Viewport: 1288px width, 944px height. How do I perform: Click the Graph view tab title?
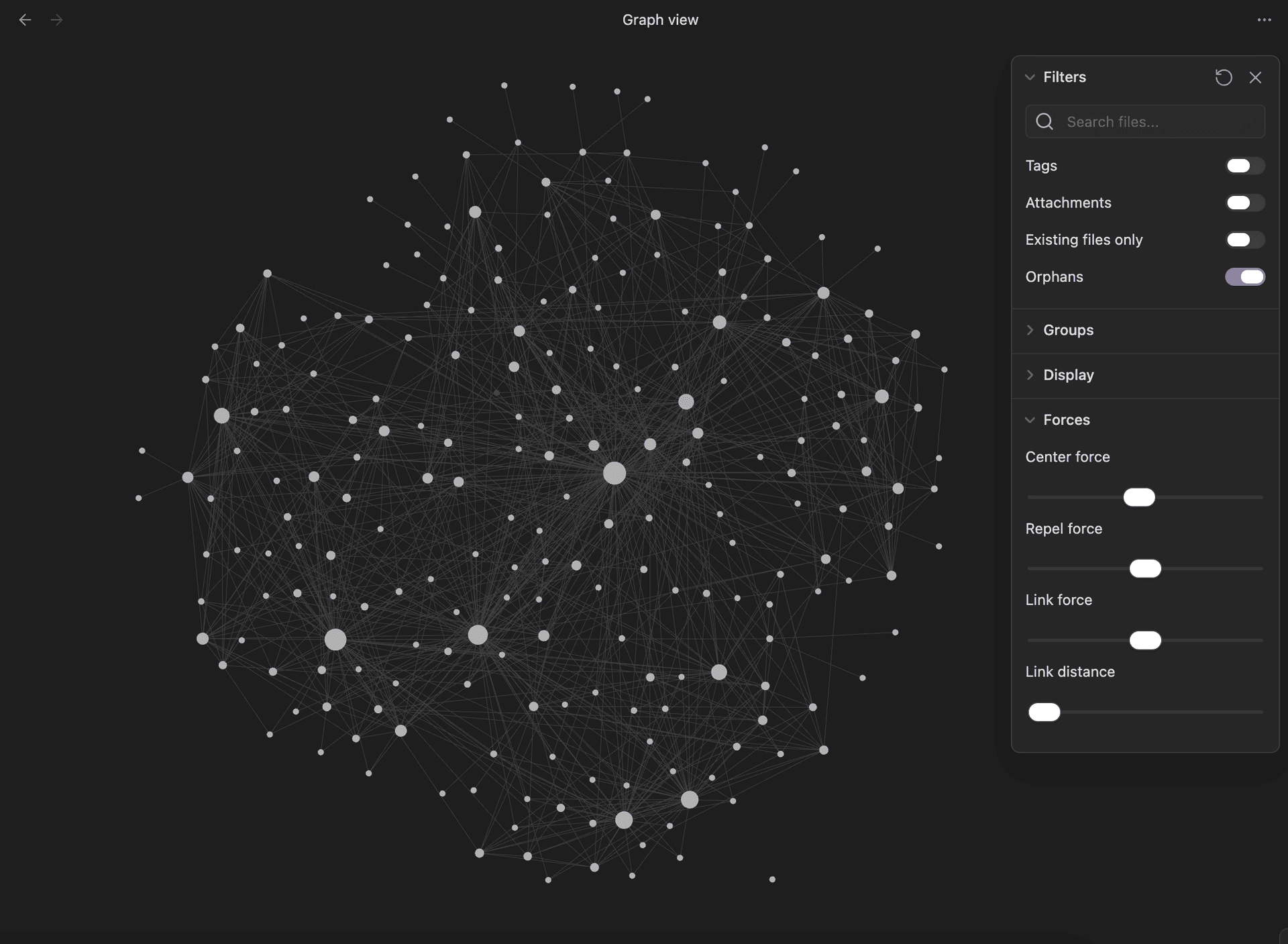(x=659, y=20)
